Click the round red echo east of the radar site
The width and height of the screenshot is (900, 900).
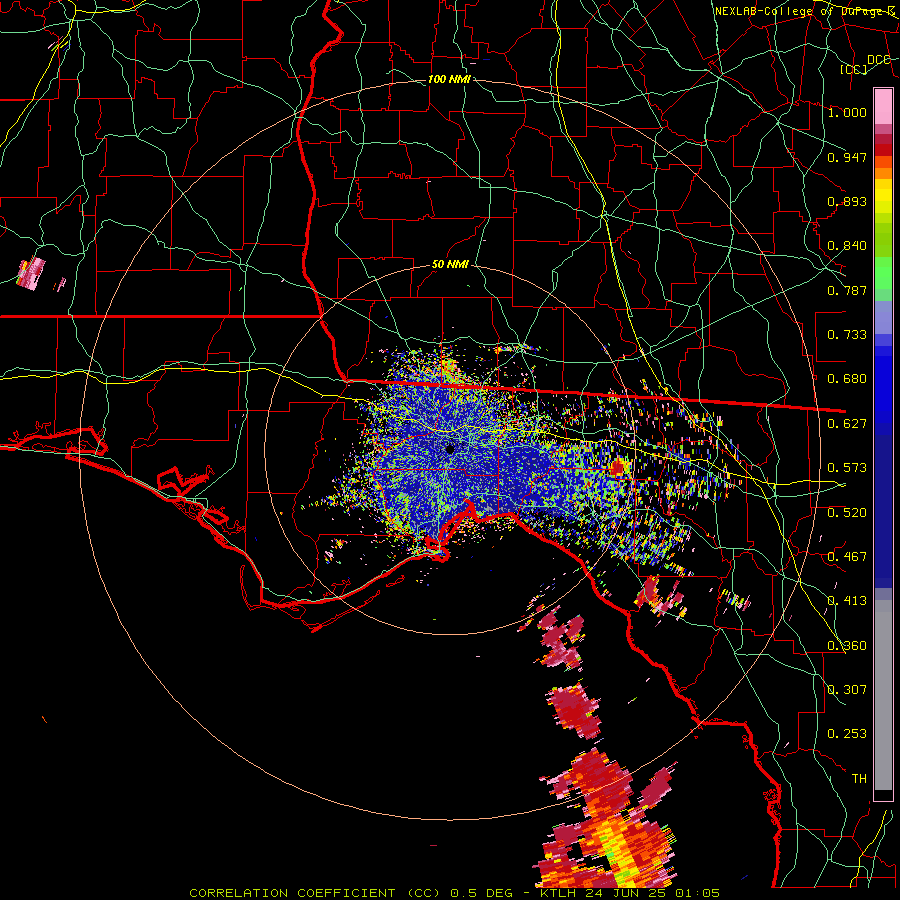618,467
